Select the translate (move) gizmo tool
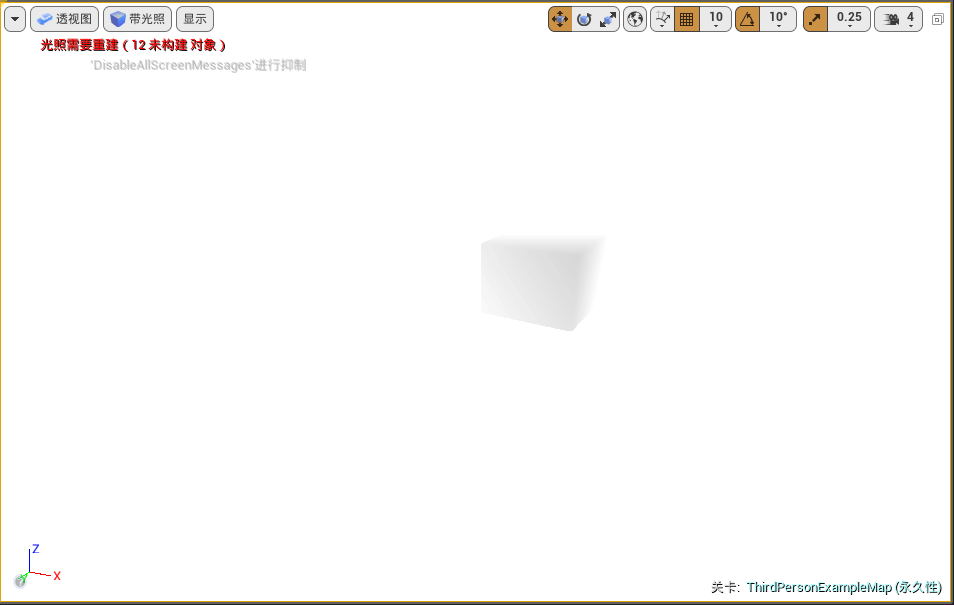Screen dimensions: 954x605 coord(560,19)
